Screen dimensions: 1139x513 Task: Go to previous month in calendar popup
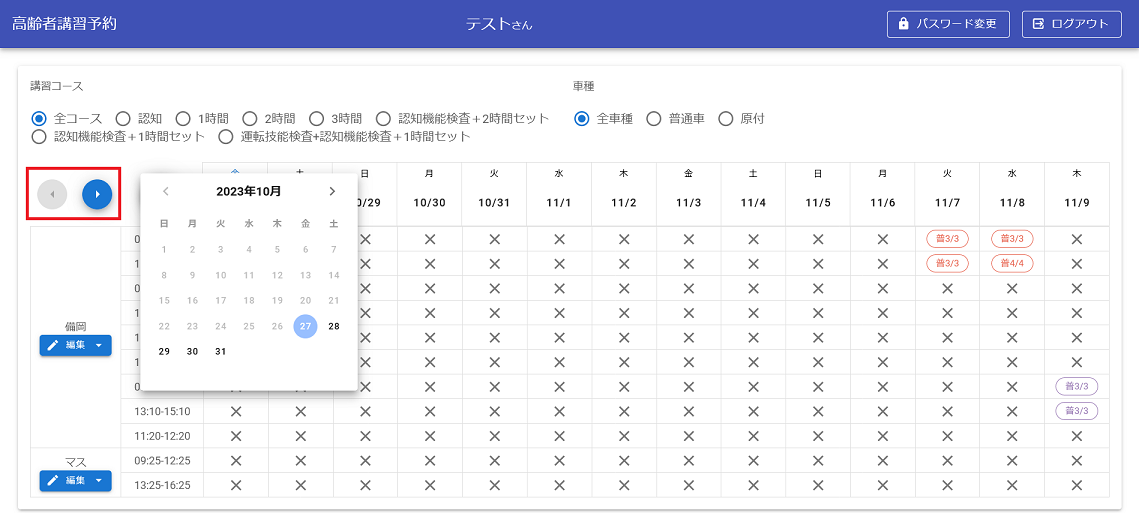point(166,191)
